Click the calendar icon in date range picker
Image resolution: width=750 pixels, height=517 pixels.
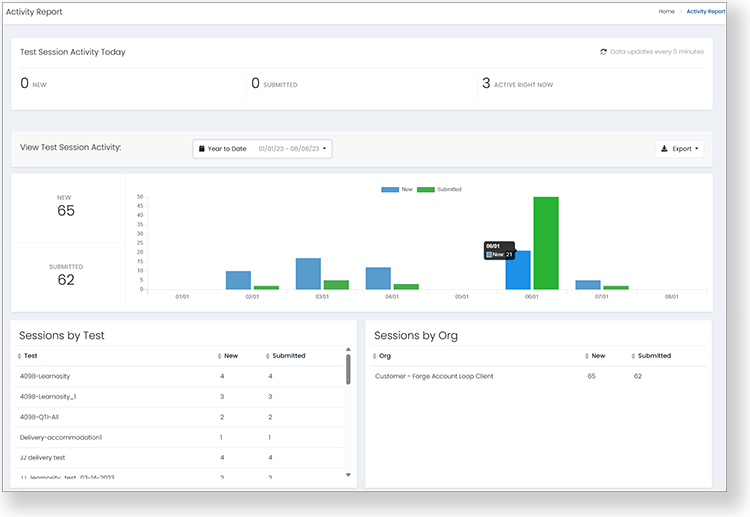[x=202, y=149]
